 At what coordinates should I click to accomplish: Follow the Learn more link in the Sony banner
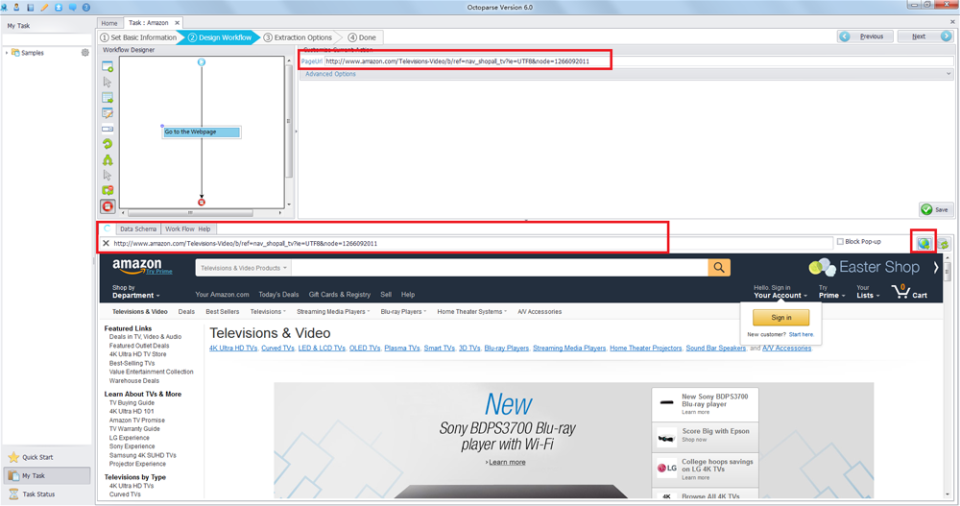click(506, 463)
